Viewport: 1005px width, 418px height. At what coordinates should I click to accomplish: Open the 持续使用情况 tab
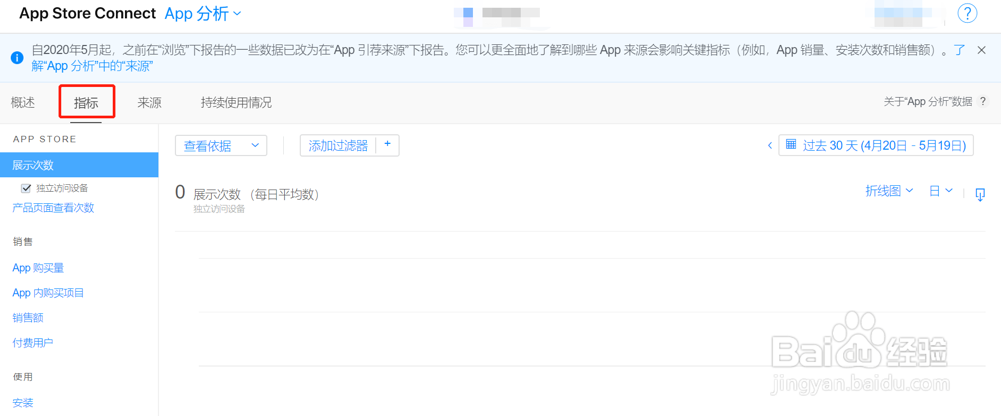coord(237,103)
